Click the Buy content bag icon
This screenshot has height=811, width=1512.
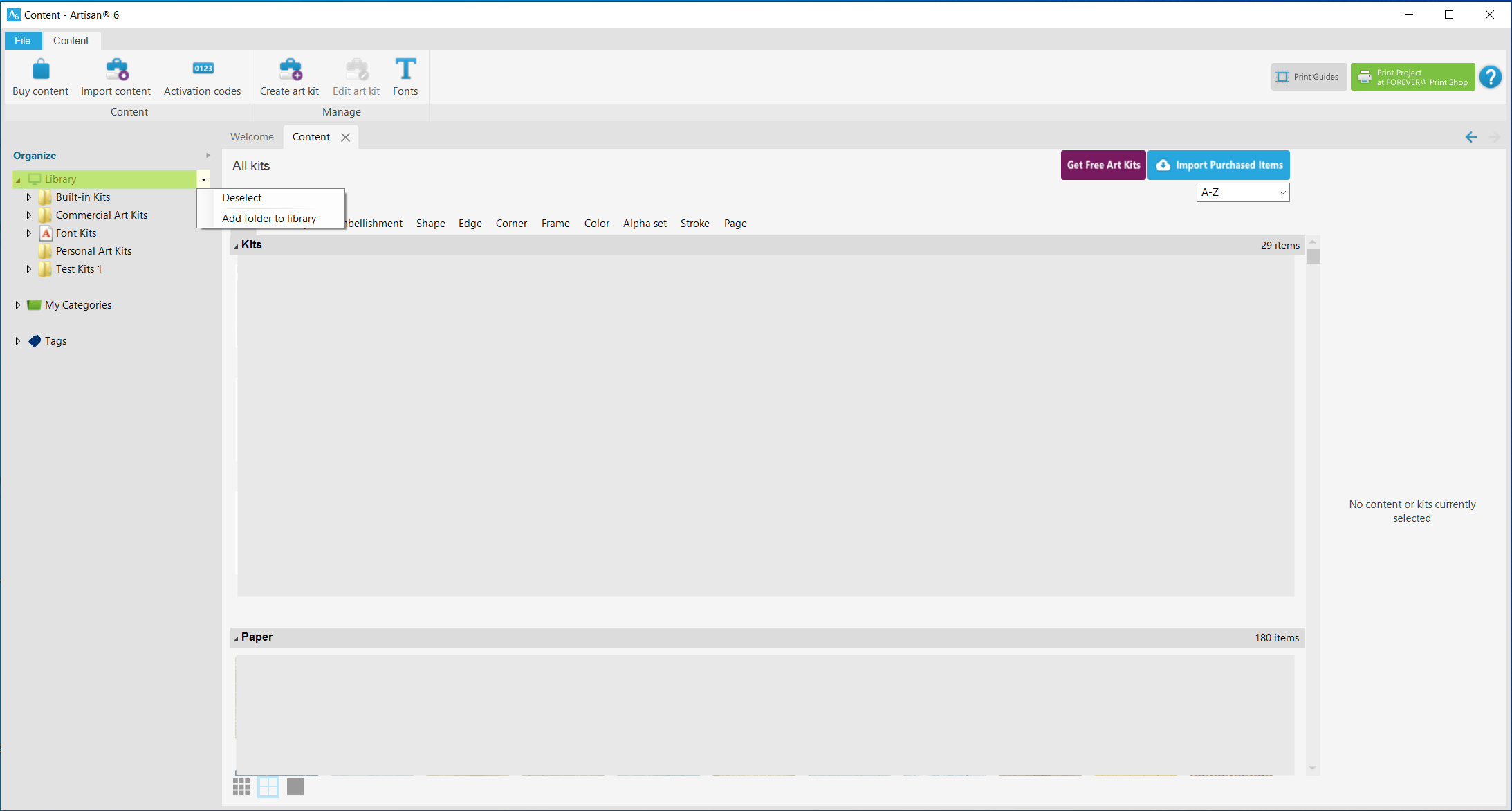point(41,69)
